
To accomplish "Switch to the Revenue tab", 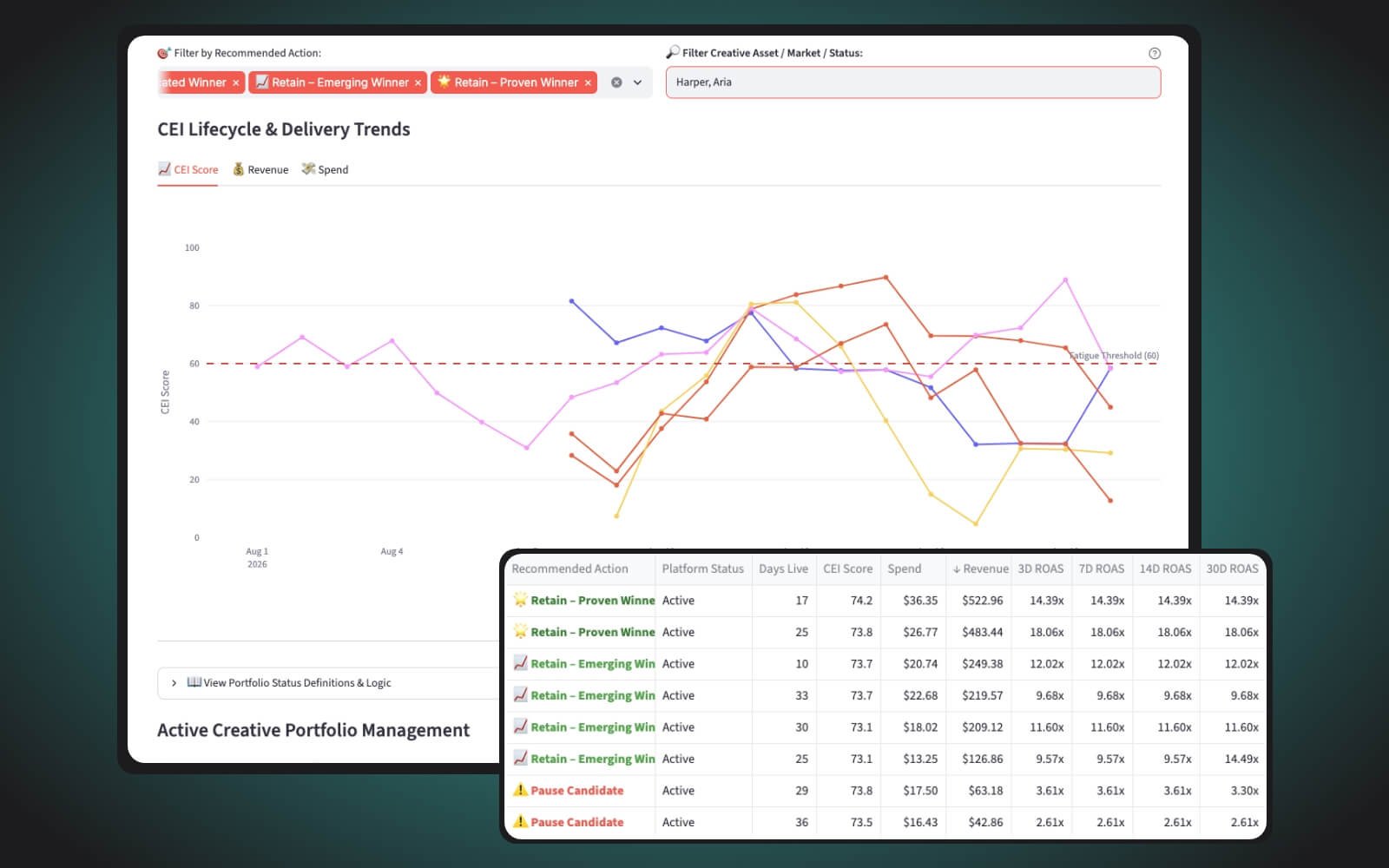I will click(x=260, y=169).
